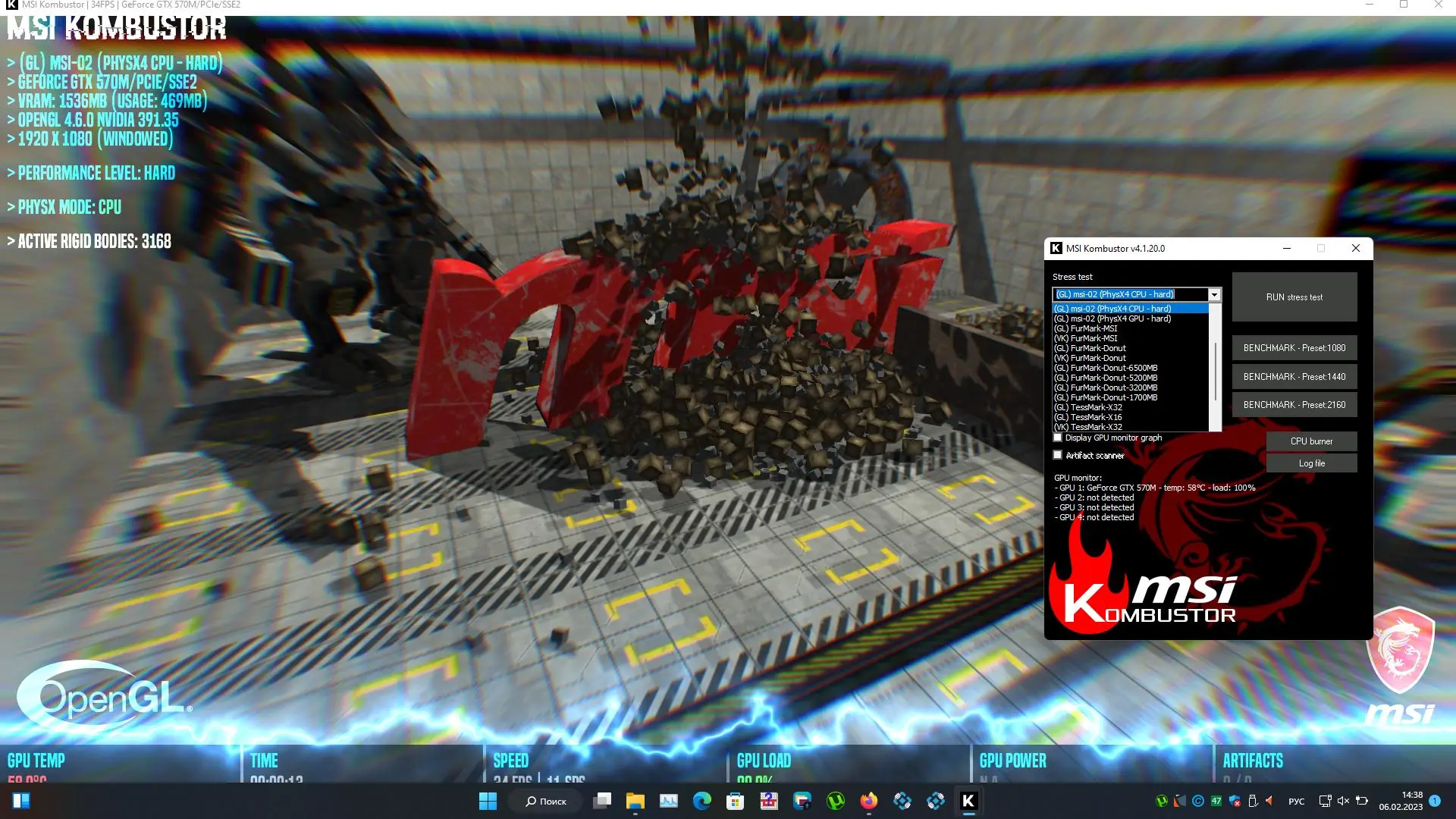Click the stress test list scrollbar
This screenshot has width=1456, height=819.
pyautogui.click(x=1216, y=372)
